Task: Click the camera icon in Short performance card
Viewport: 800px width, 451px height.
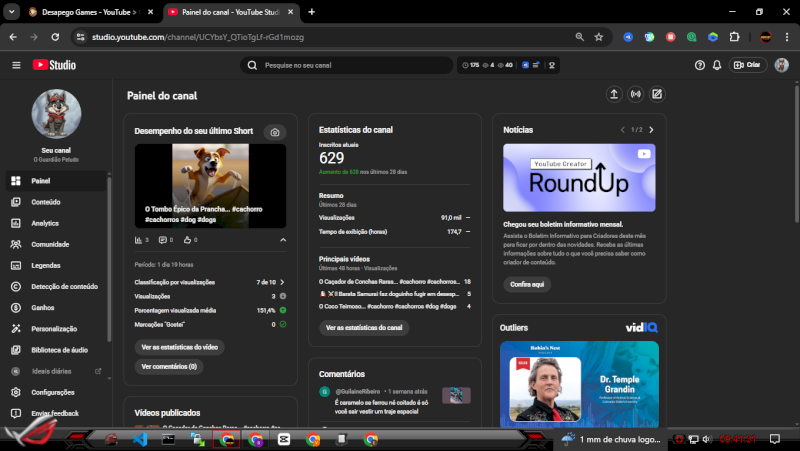Action: (x=274, y=132)
